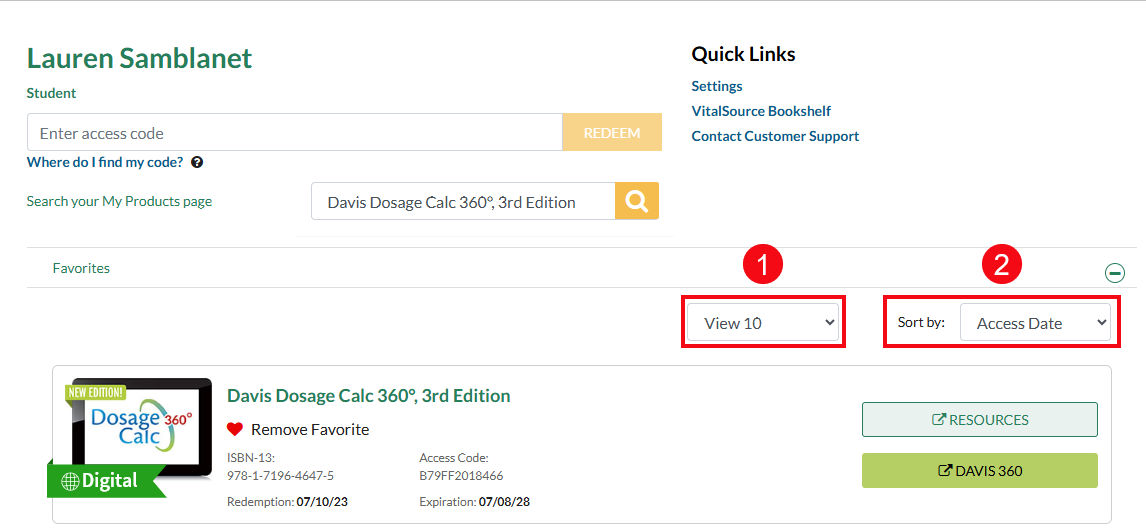1146x529 pixels.
Task: Click the Student role label
Action: 51,94
